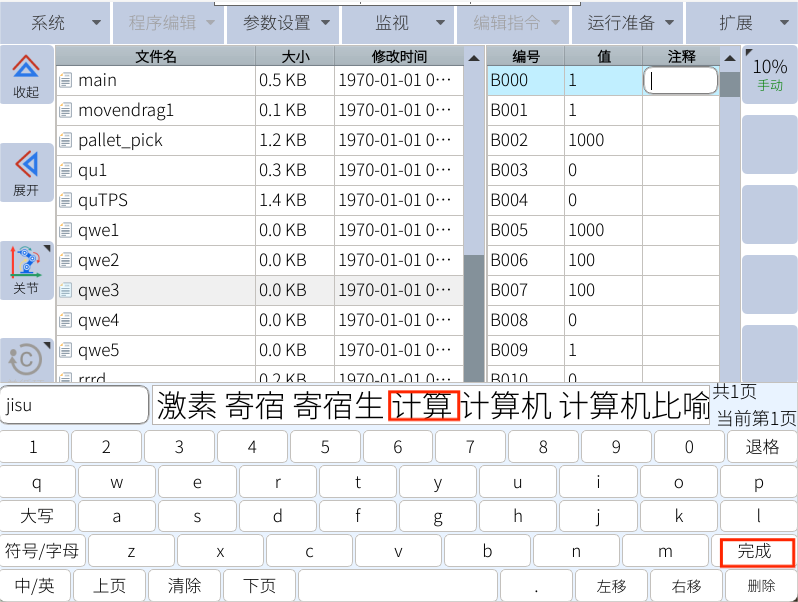Click the circular C icon in sidebar
This screenshot has height=602, width=798.
(x=26, y=358)
